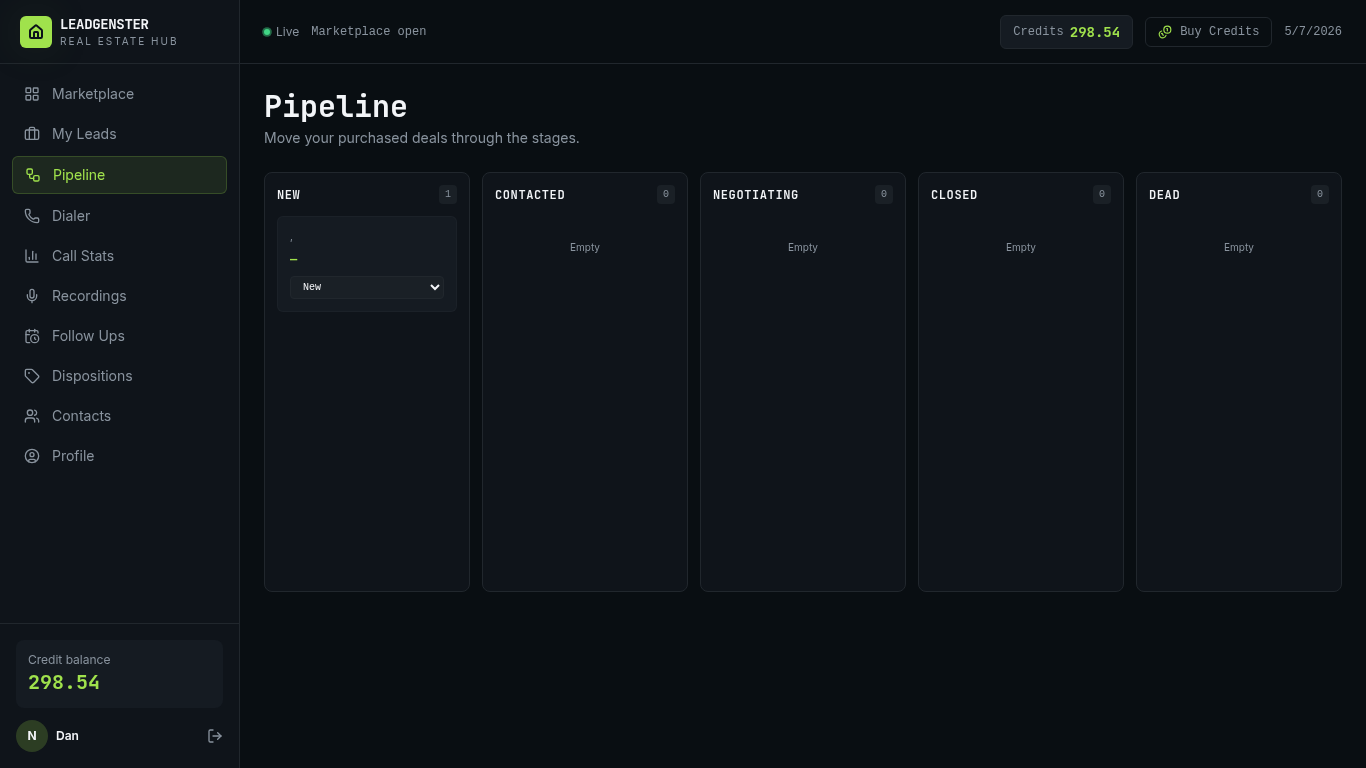Click Empty text in the CONTACTED column
Viewport: 1366px width, 768px height.
coord(585,247)
